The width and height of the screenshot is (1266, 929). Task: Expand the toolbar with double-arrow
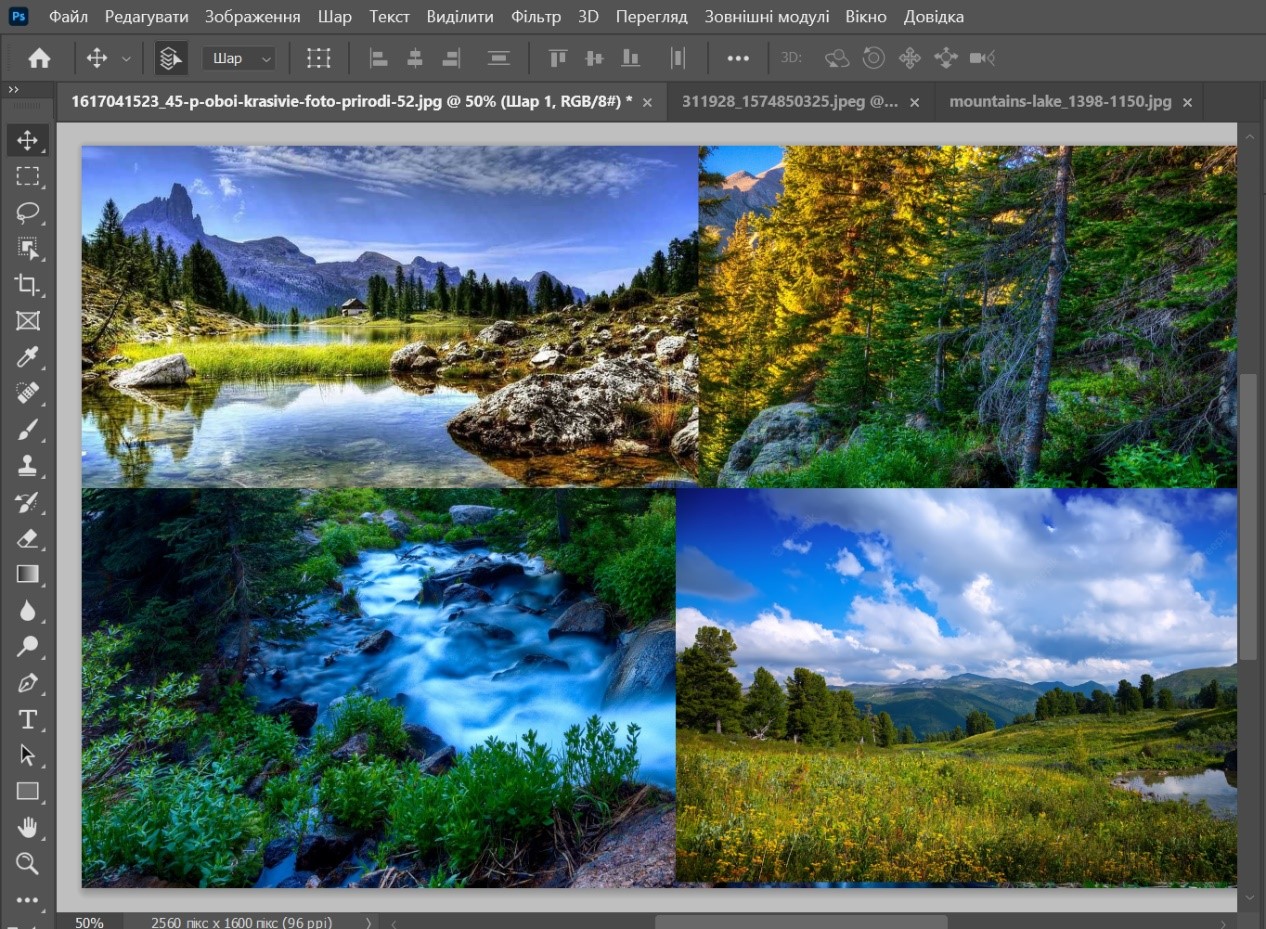(14, 90)
